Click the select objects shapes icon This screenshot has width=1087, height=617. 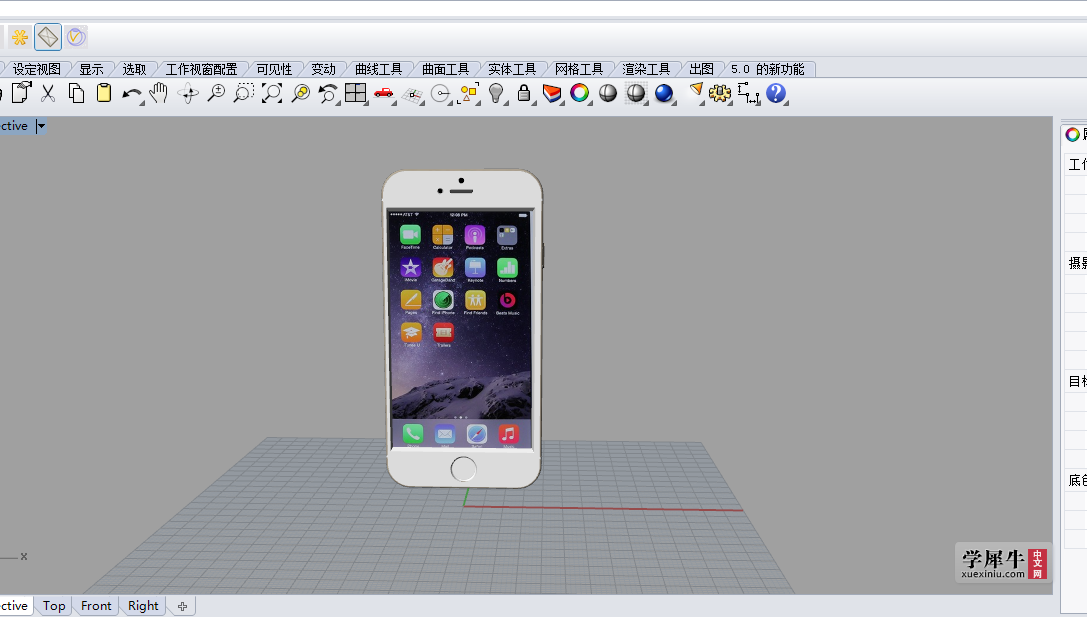tap(469, 93)
